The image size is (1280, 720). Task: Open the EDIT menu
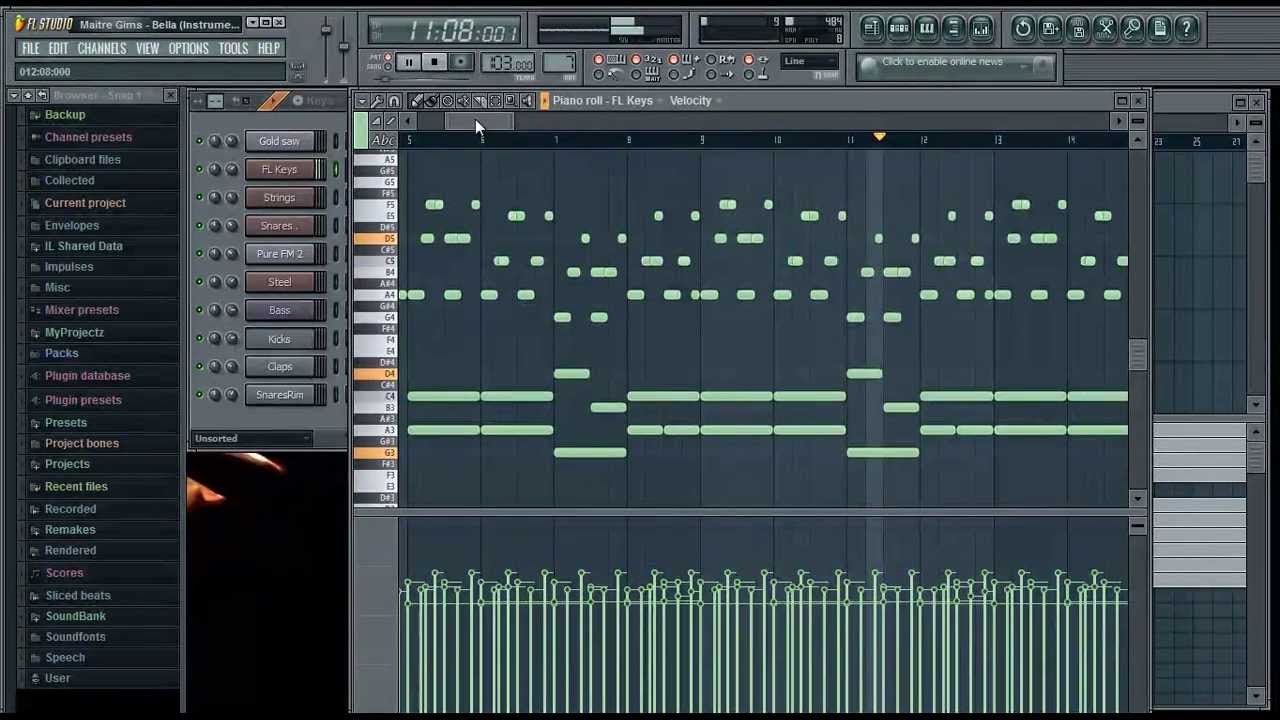[58, 48]
